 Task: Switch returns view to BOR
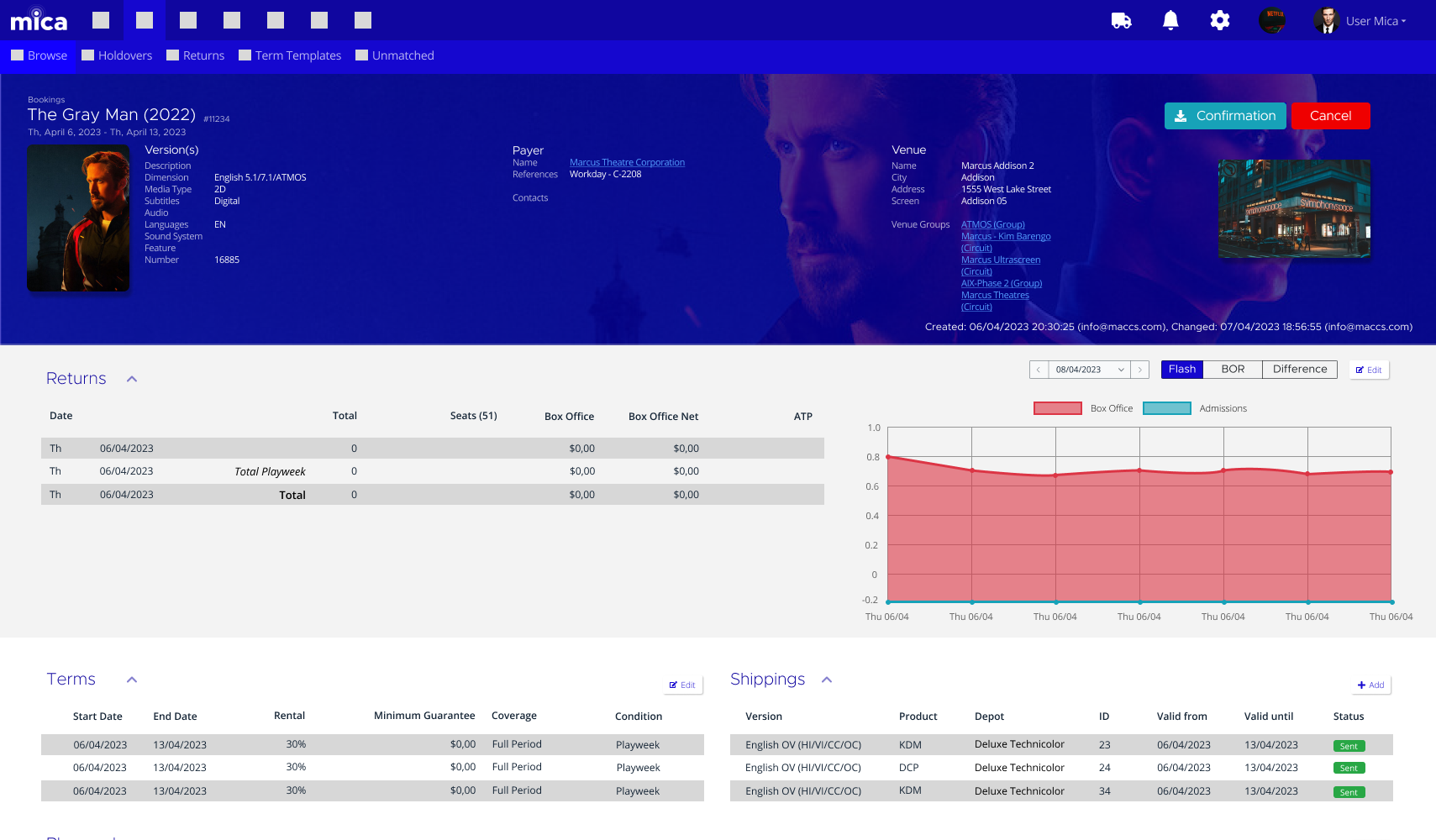[1233, 370]
